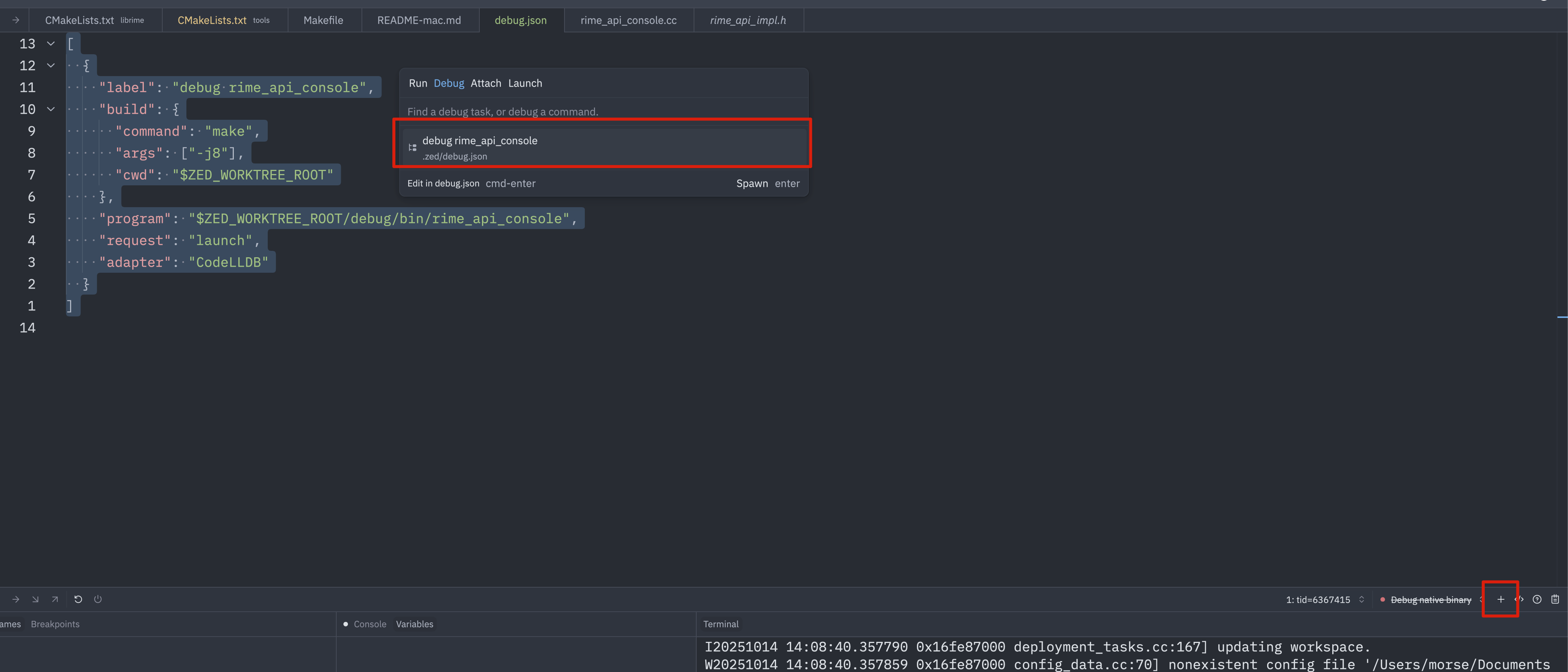Open the debugger help question-mark icon
This screenshot has width=1568, height=672.
[1537, 600]
